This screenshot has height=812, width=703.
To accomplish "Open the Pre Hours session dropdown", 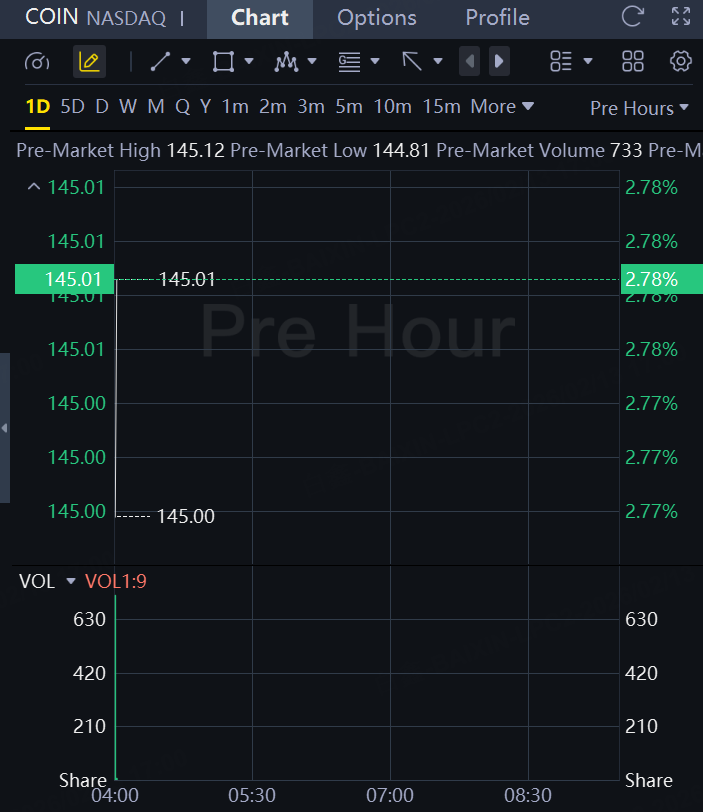I will (639, 108).
